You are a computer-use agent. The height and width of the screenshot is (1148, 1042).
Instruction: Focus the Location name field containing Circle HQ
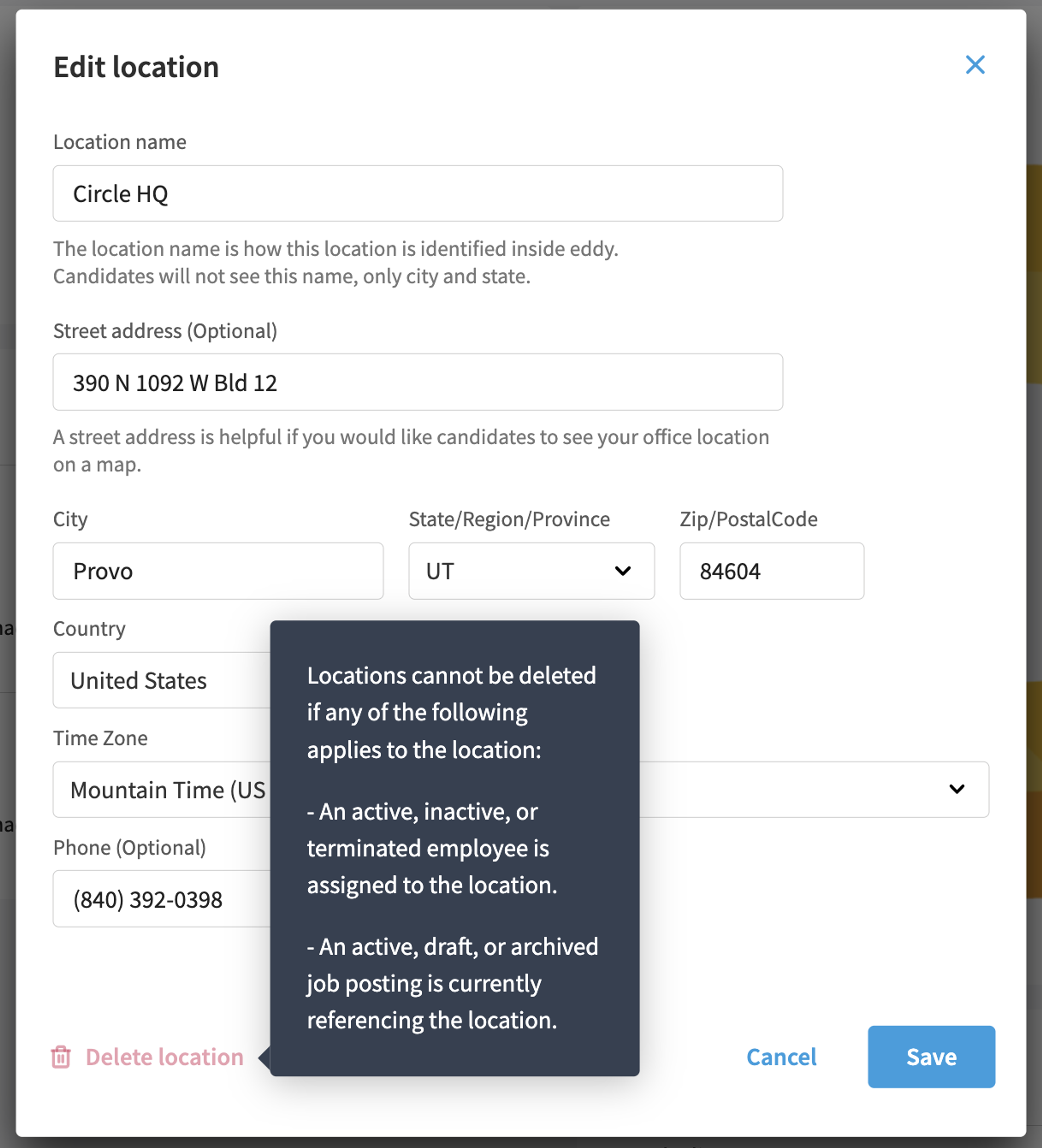[418, 194]
